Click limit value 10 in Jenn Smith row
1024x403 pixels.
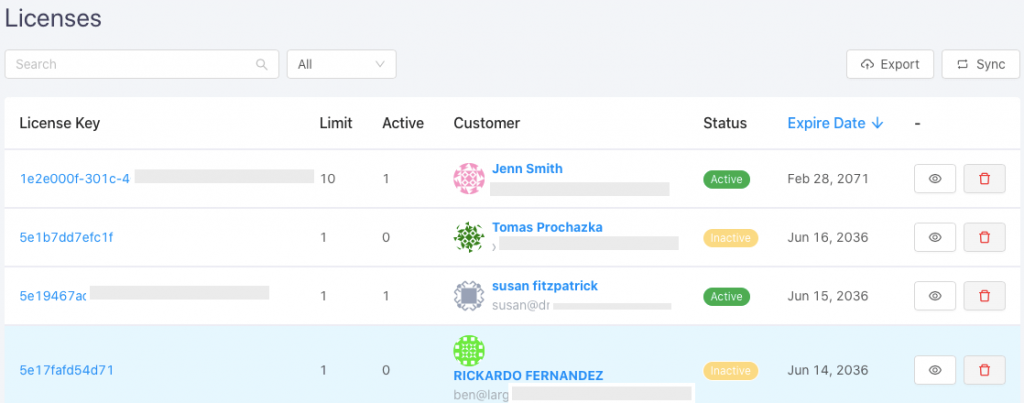328,178
